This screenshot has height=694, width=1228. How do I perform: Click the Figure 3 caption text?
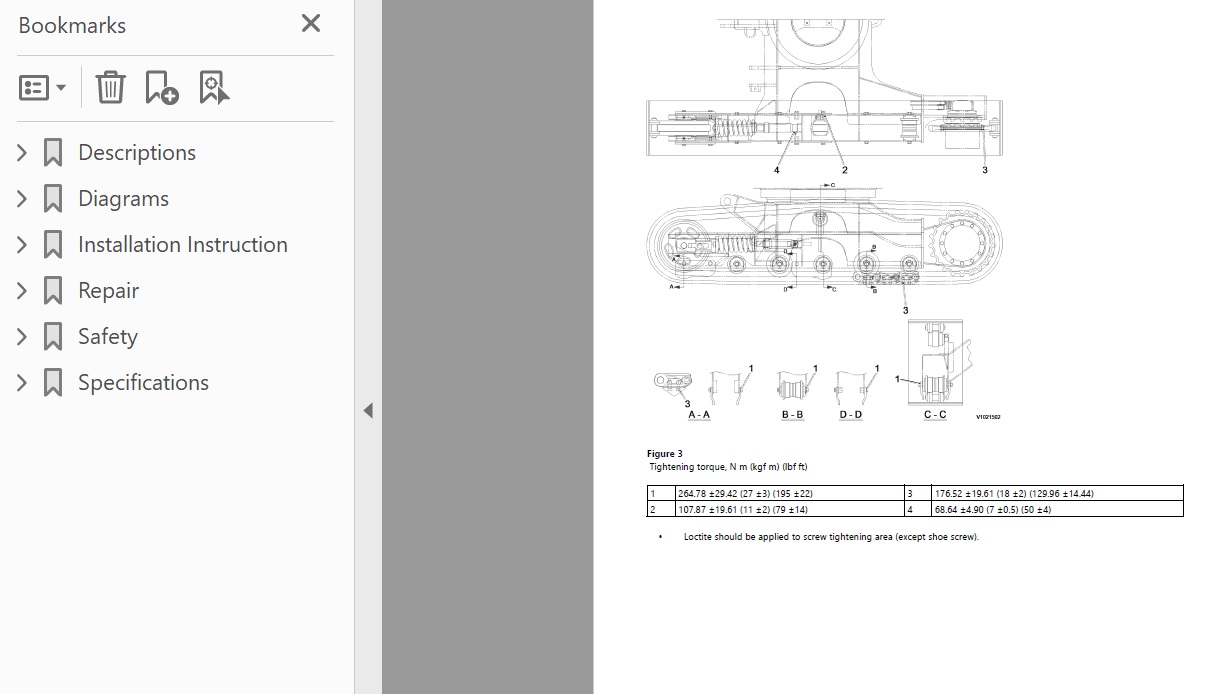coord(665,454)
